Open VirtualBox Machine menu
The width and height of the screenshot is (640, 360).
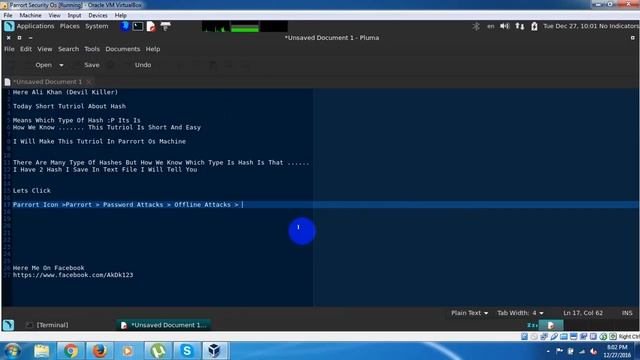point(31,16)
